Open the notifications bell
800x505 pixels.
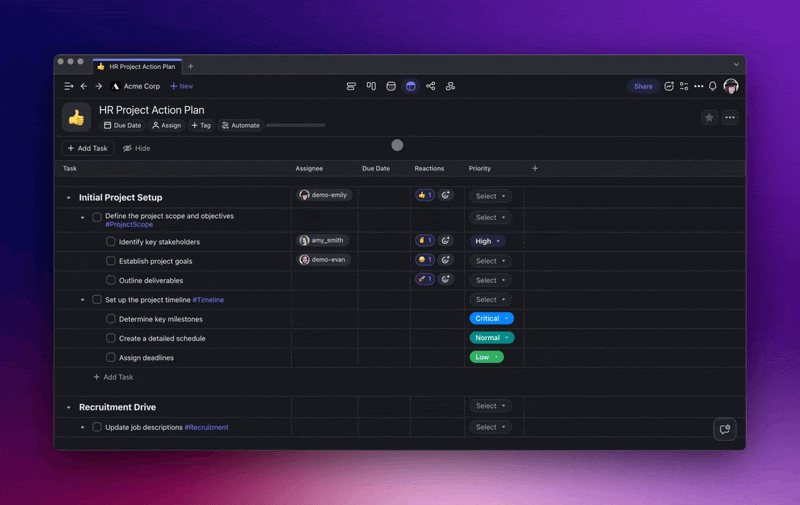click(713, 86)
